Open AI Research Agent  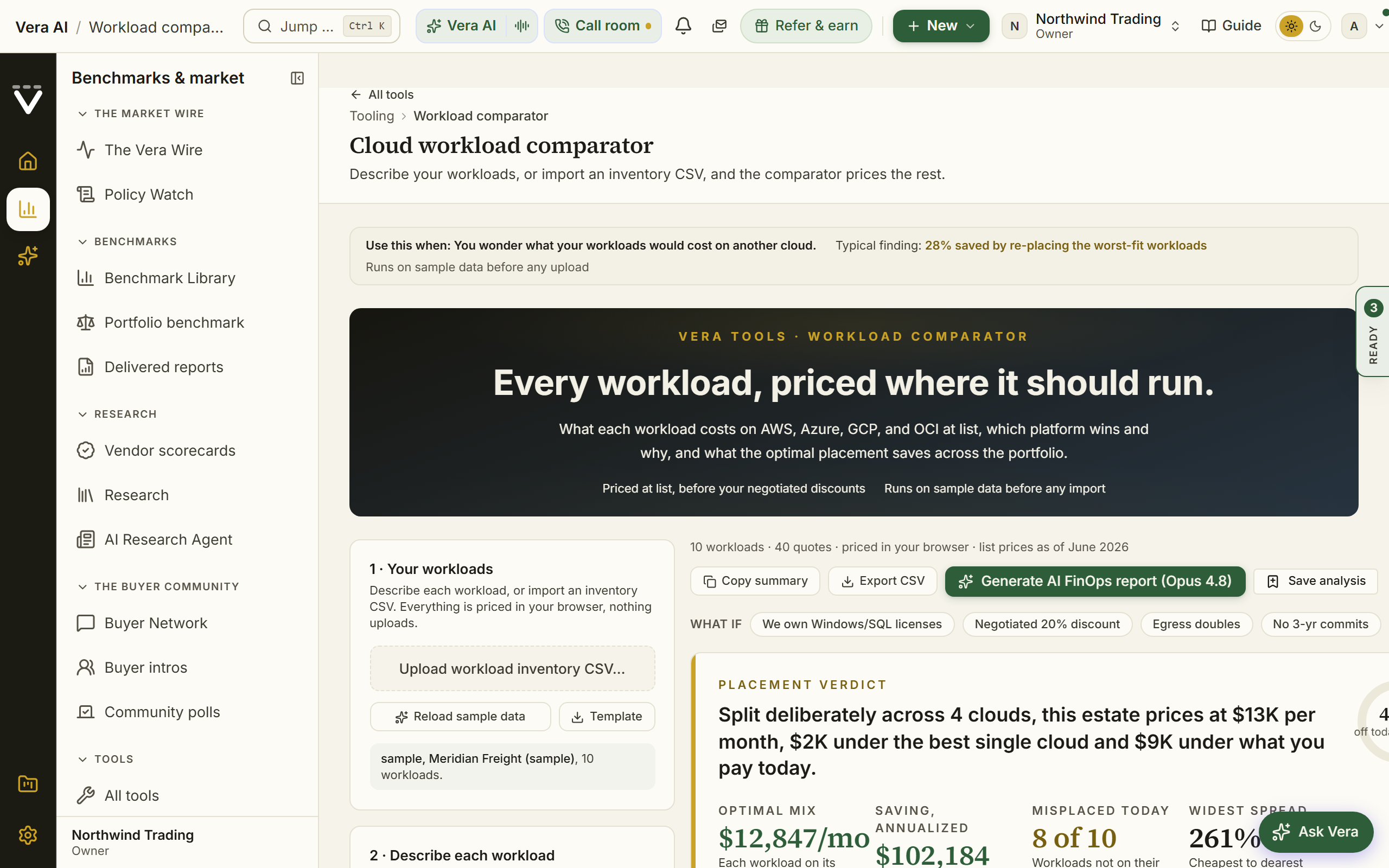coord(187,540)
